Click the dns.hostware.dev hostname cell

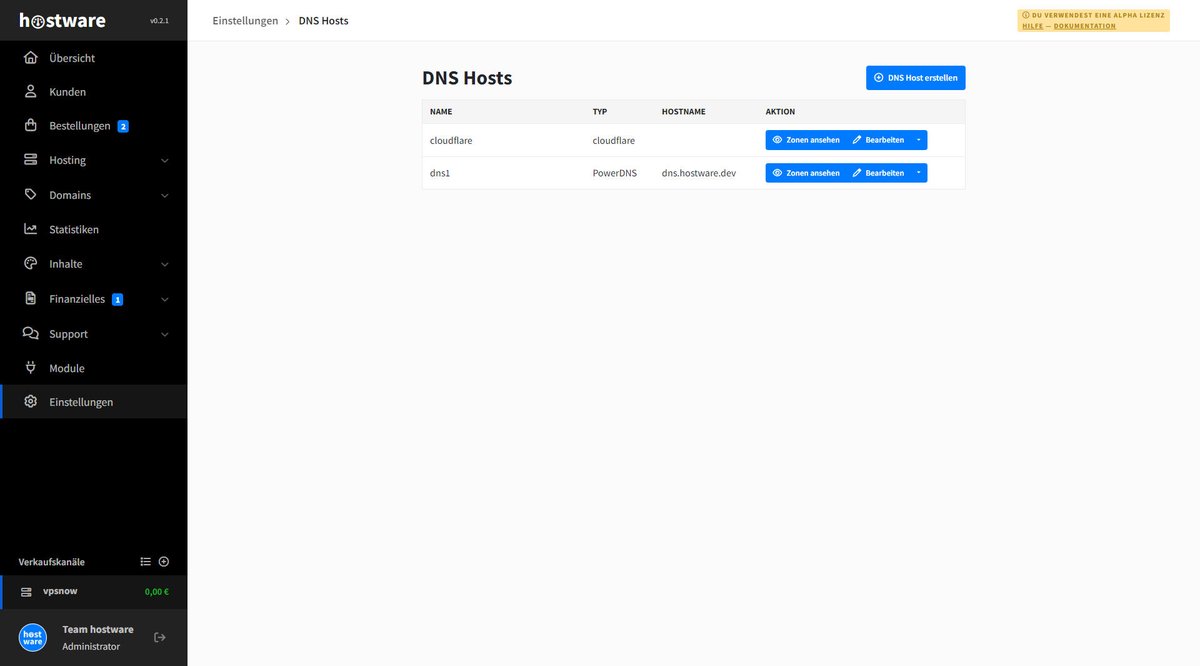(699, 173)
